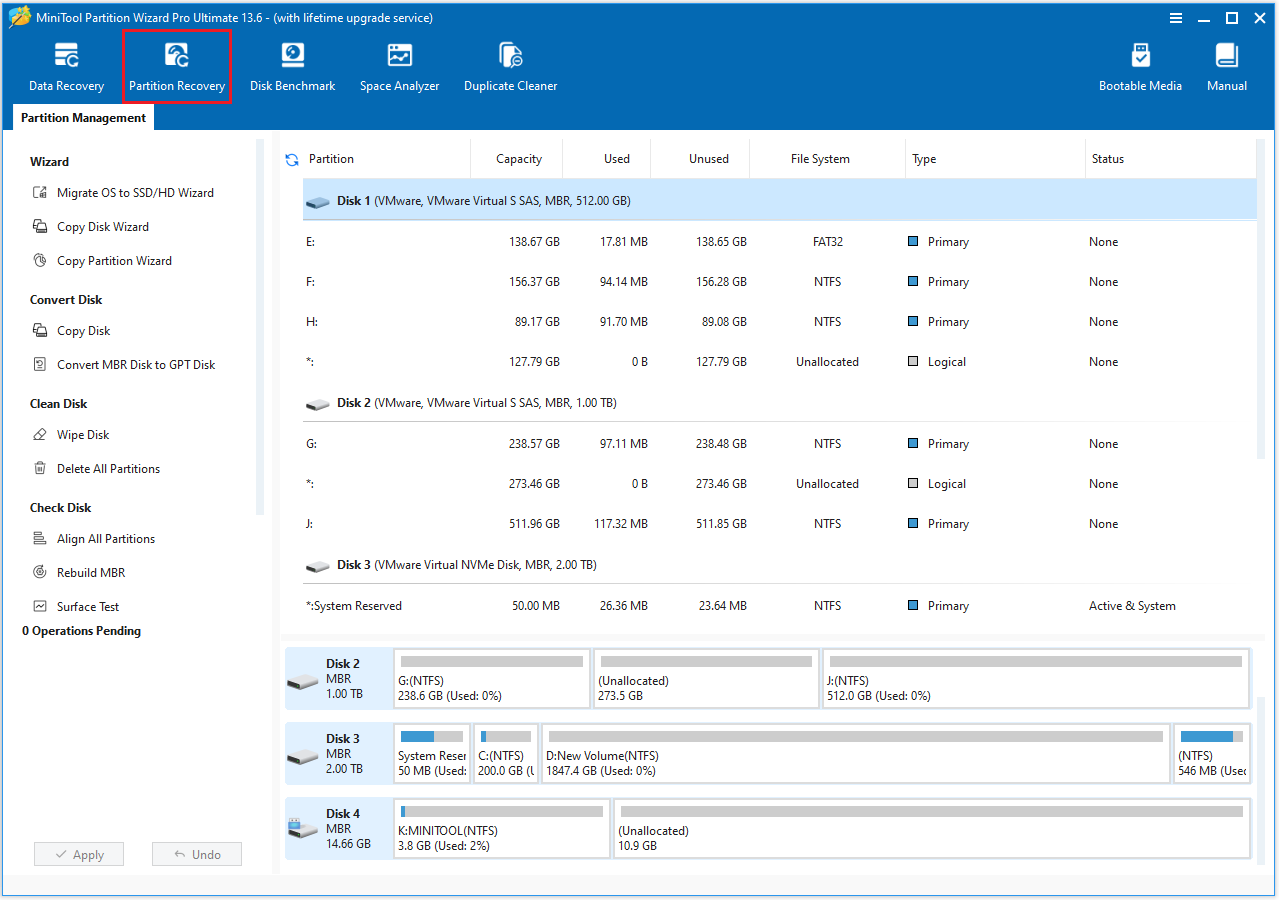Run a Surface Test

point(88,606)
